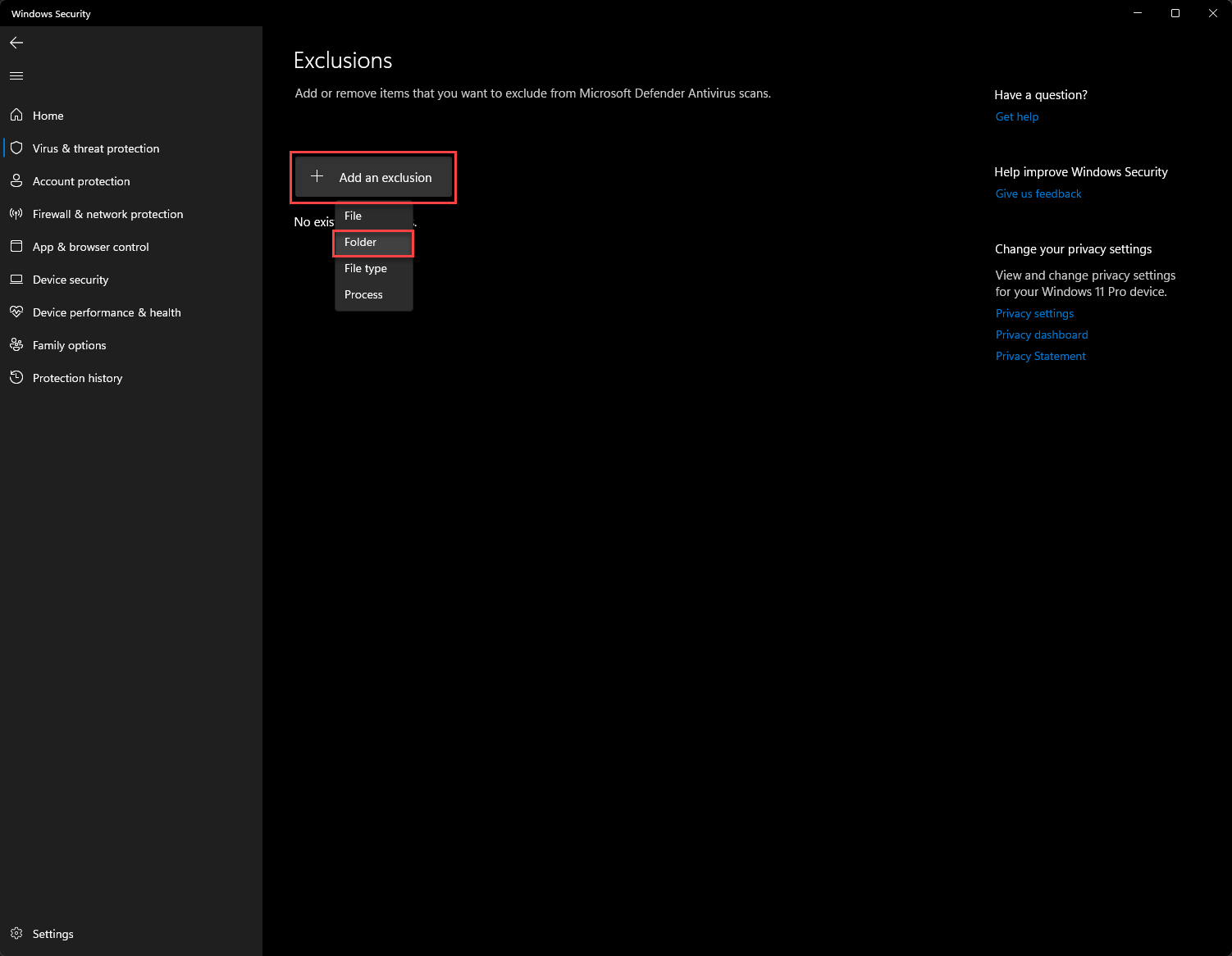1232x956 pixels.
Task: Choose File type from exclusion menu
Action: tap(373, 268)
